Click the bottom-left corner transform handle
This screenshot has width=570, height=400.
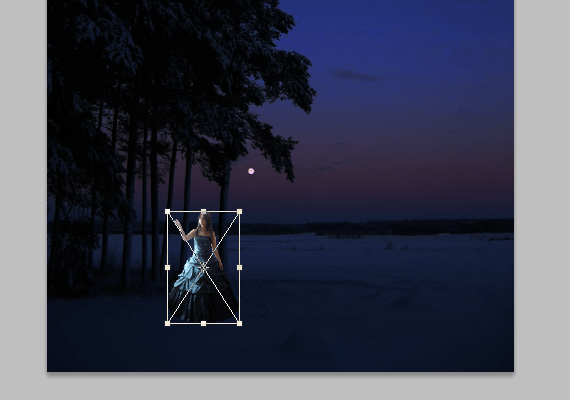point(168,324)
